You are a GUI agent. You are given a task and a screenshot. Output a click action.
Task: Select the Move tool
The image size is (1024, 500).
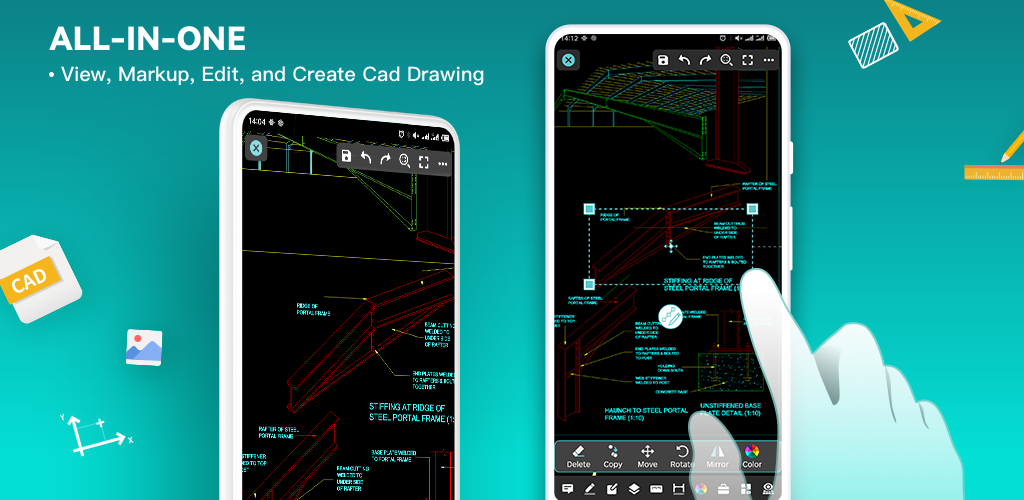[x=647, y=456]
